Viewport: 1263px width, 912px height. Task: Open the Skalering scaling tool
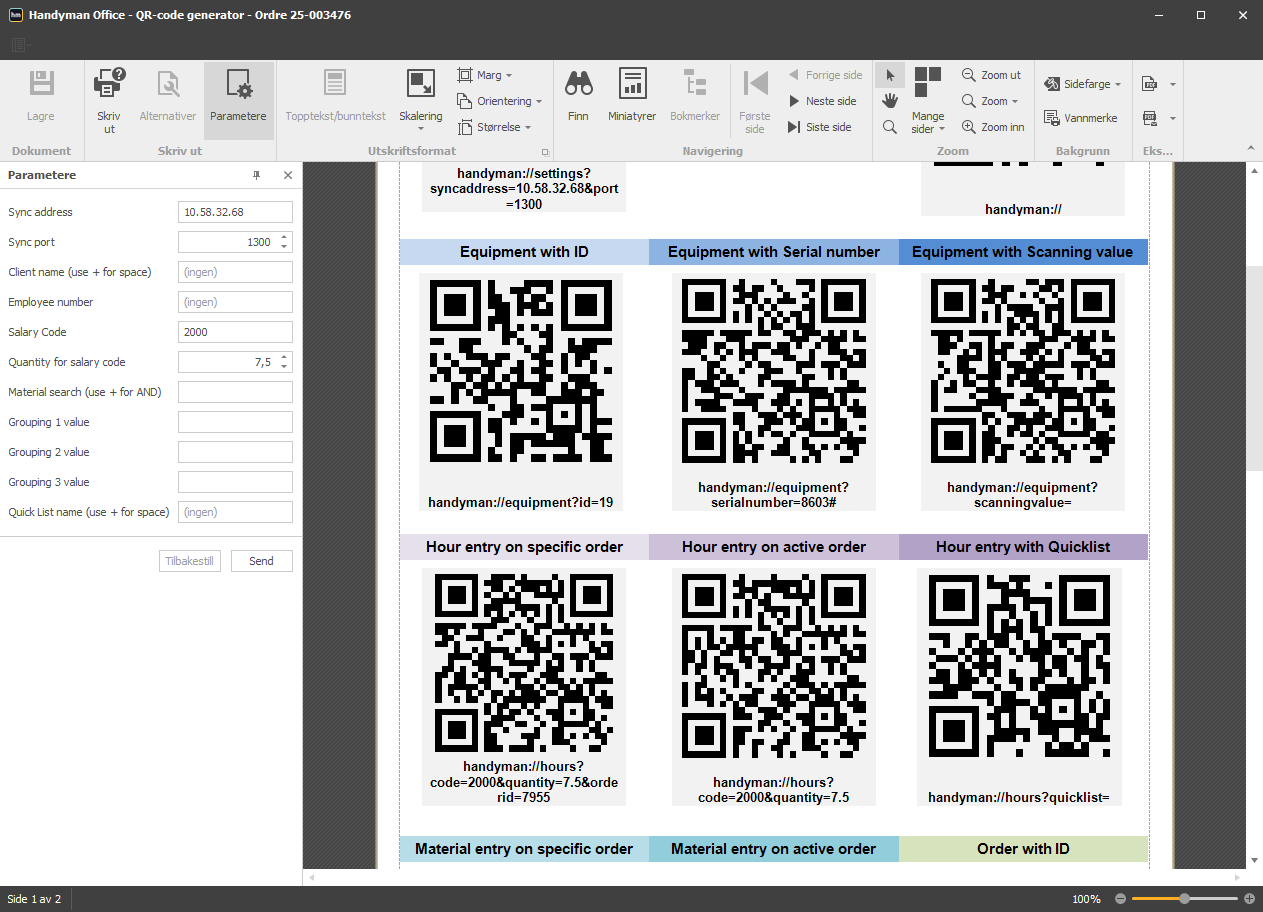420,100
